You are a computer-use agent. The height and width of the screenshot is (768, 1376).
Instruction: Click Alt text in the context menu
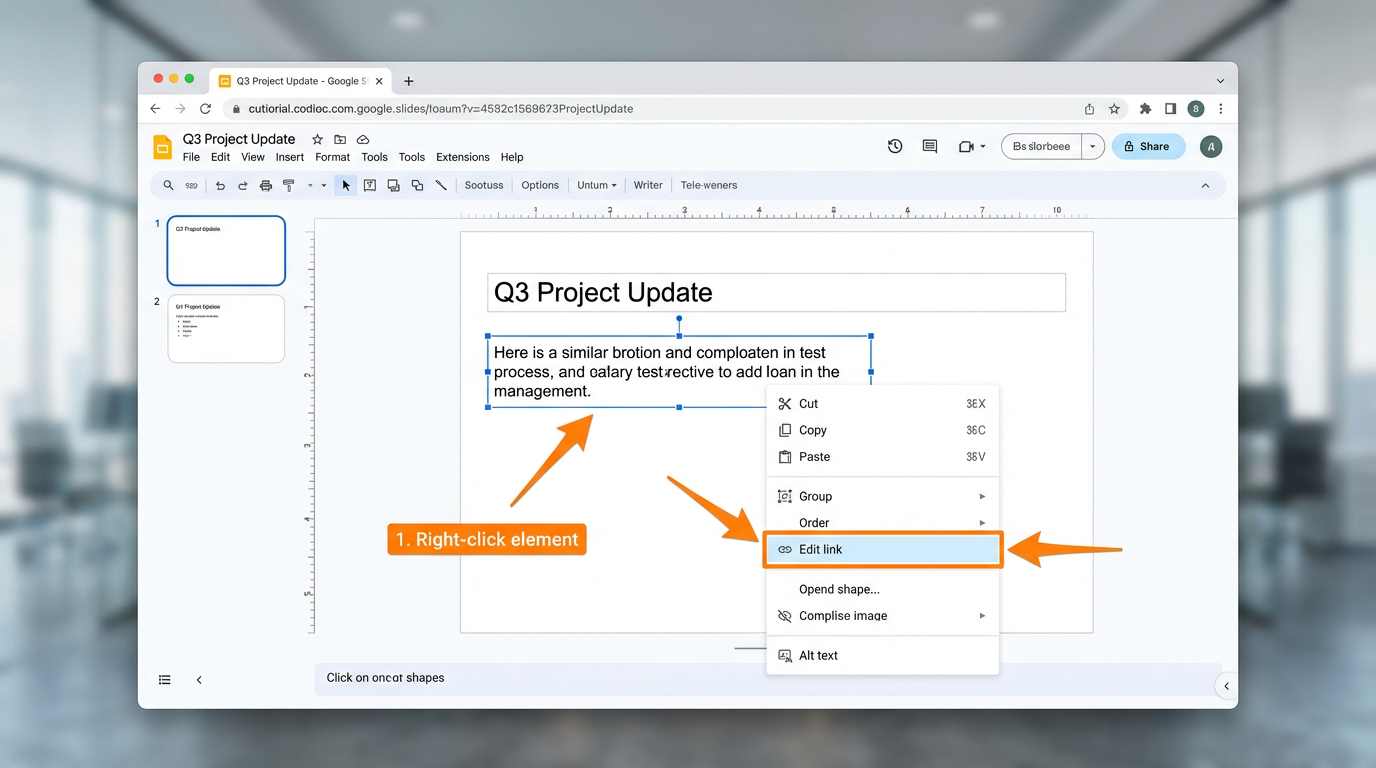pyautogui.click(x=818, y=655)
